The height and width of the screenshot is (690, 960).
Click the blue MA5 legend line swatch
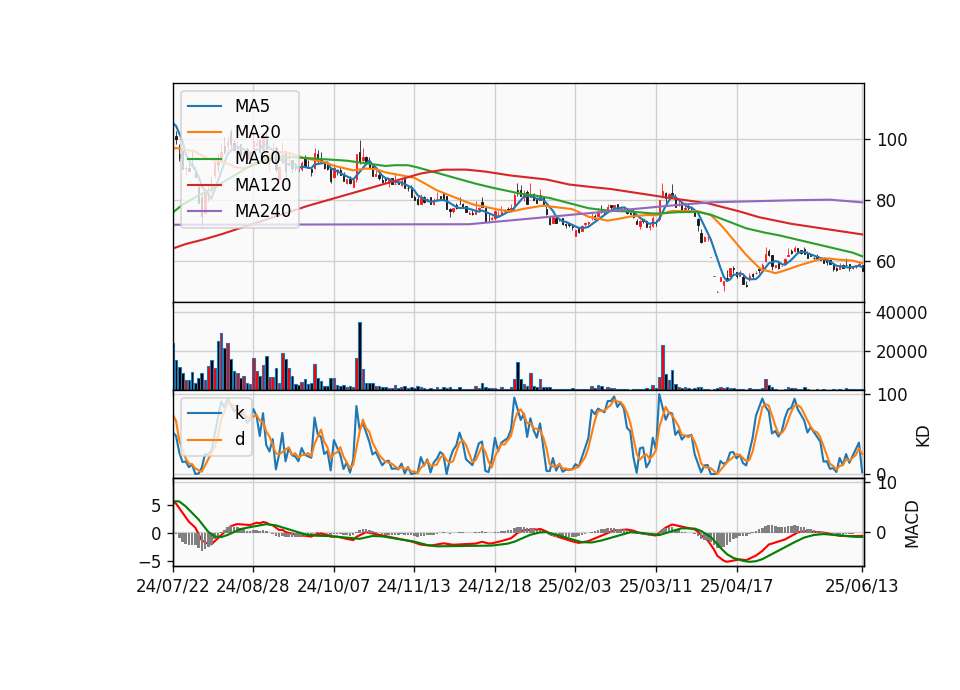coord(204,107)
